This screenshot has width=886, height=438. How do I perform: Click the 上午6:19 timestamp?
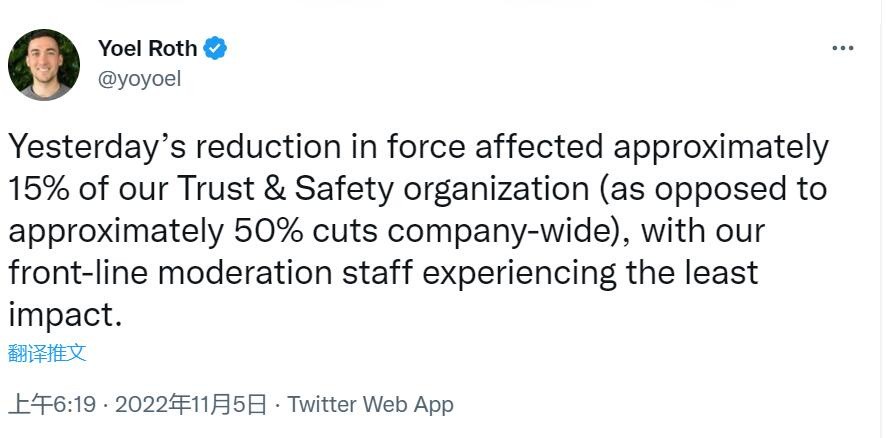click(51, 405)
